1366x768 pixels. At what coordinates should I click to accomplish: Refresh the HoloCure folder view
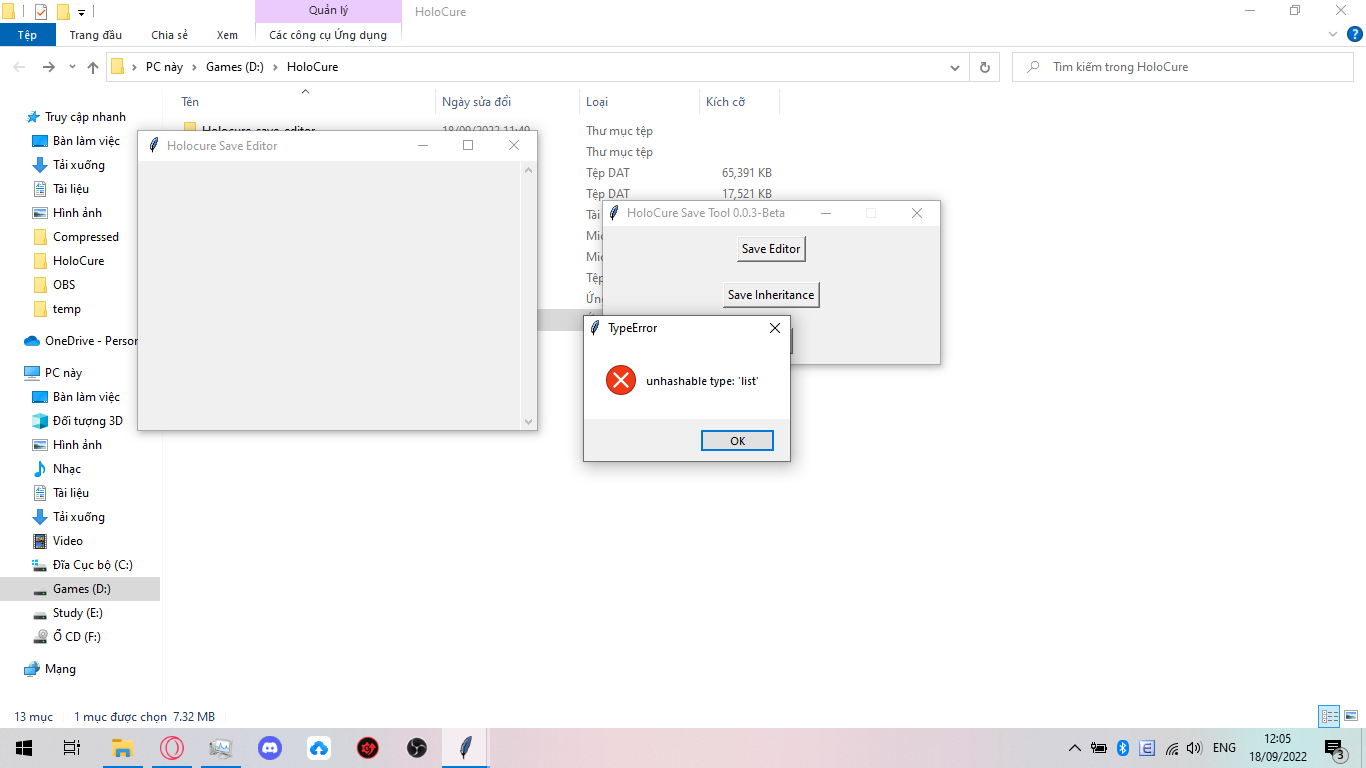coord(984,66)
